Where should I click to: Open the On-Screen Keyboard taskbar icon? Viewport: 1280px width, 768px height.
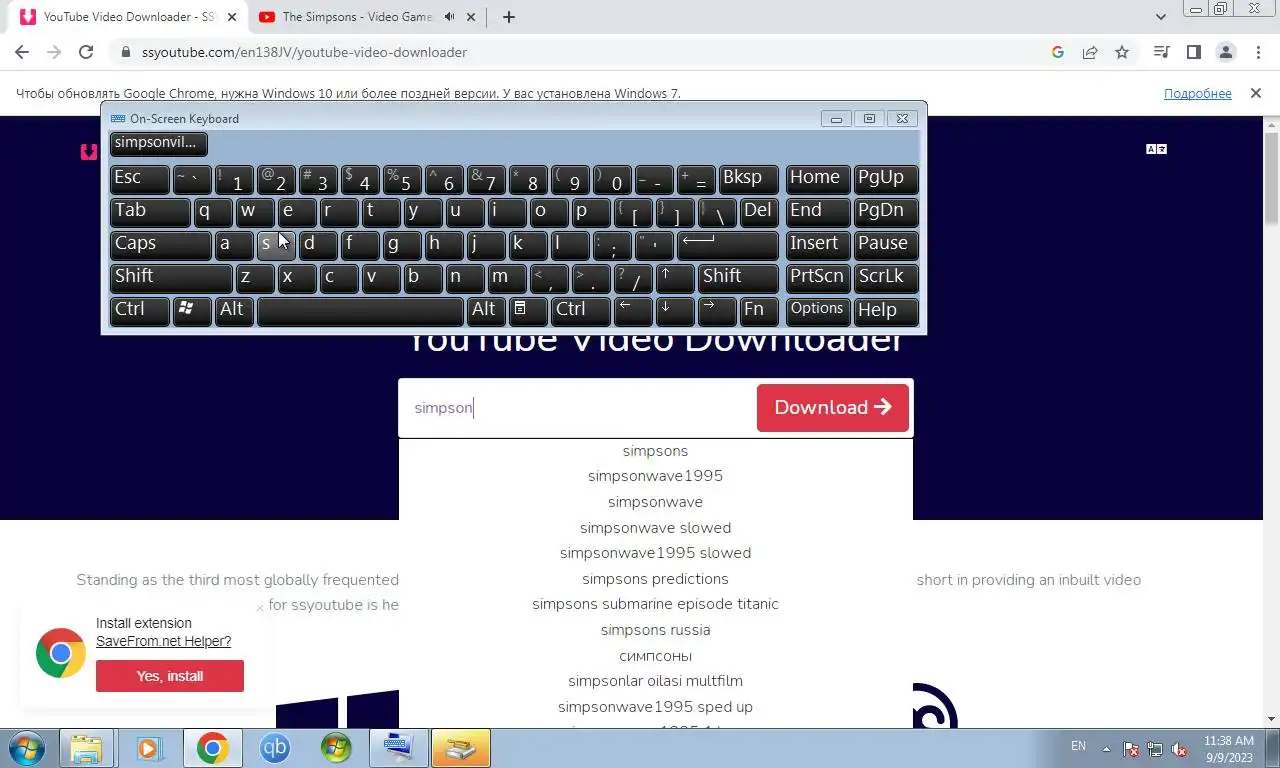point(398,748)
